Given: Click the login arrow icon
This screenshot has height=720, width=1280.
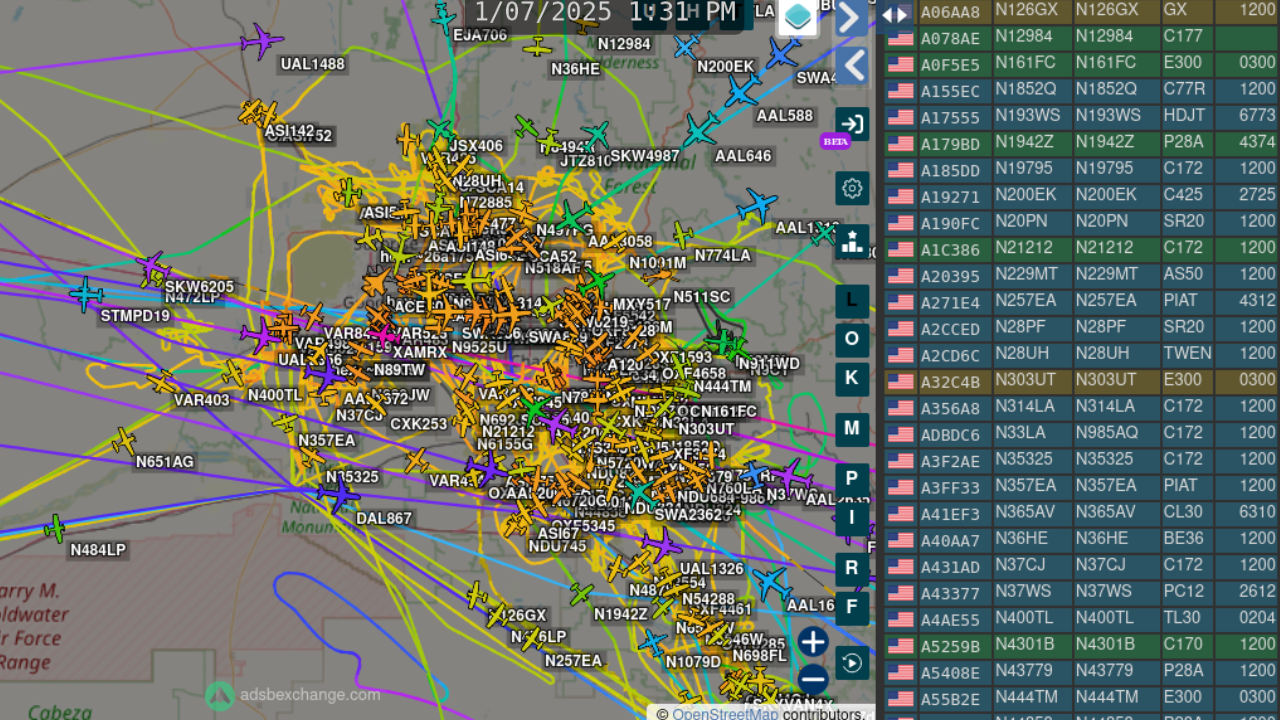Looking at the screenshot, I should point(852,124).
